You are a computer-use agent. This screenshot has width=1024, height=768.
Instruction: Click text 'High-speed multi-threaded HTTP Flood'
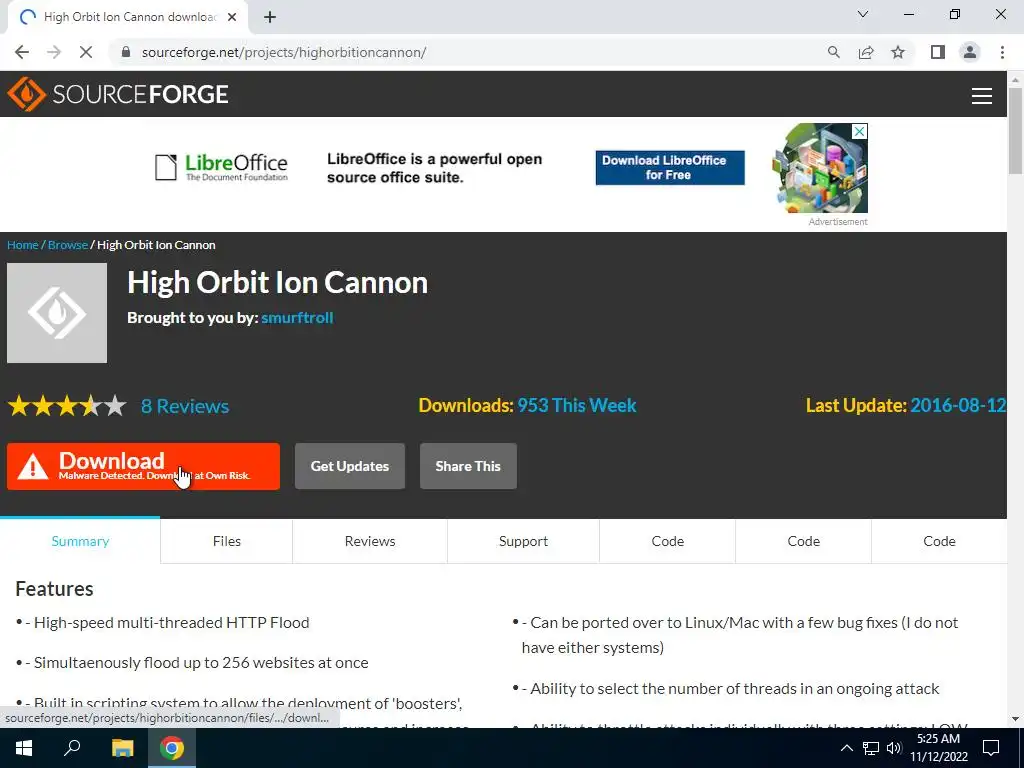tap(172, 623)
